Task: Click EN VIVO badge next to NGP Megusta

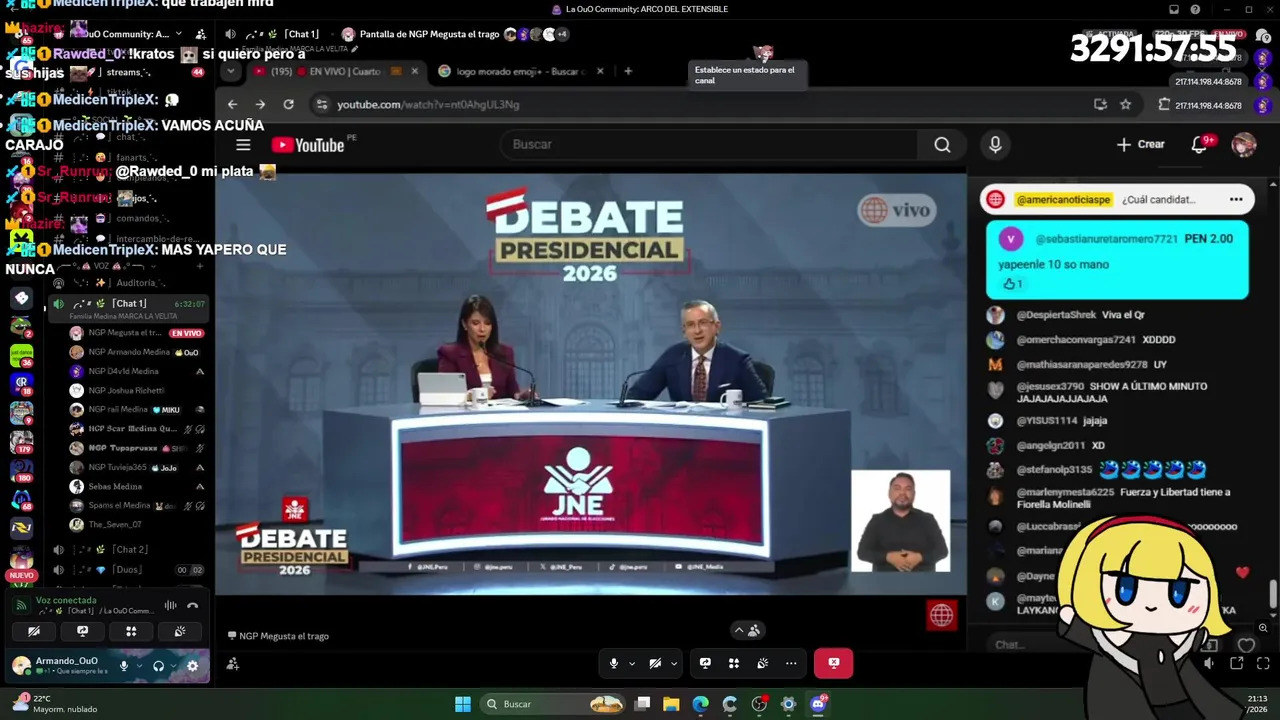Action: click(x=186, y=333)
